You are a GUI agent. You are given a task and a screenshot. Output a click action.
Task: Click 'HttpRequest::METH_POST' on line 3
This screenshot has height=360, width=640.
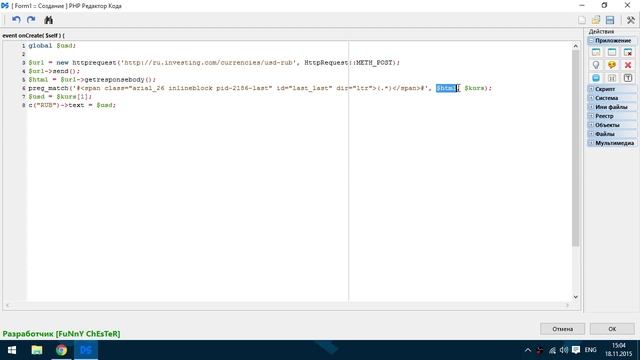(x=348, y=63)
